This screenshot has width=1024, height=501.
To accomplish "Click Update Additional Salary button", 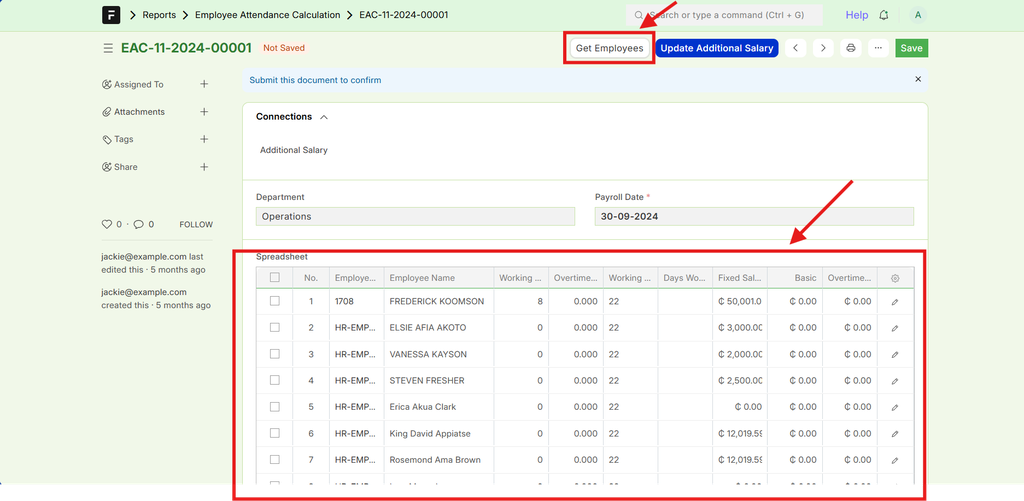I will pos(717,48).
